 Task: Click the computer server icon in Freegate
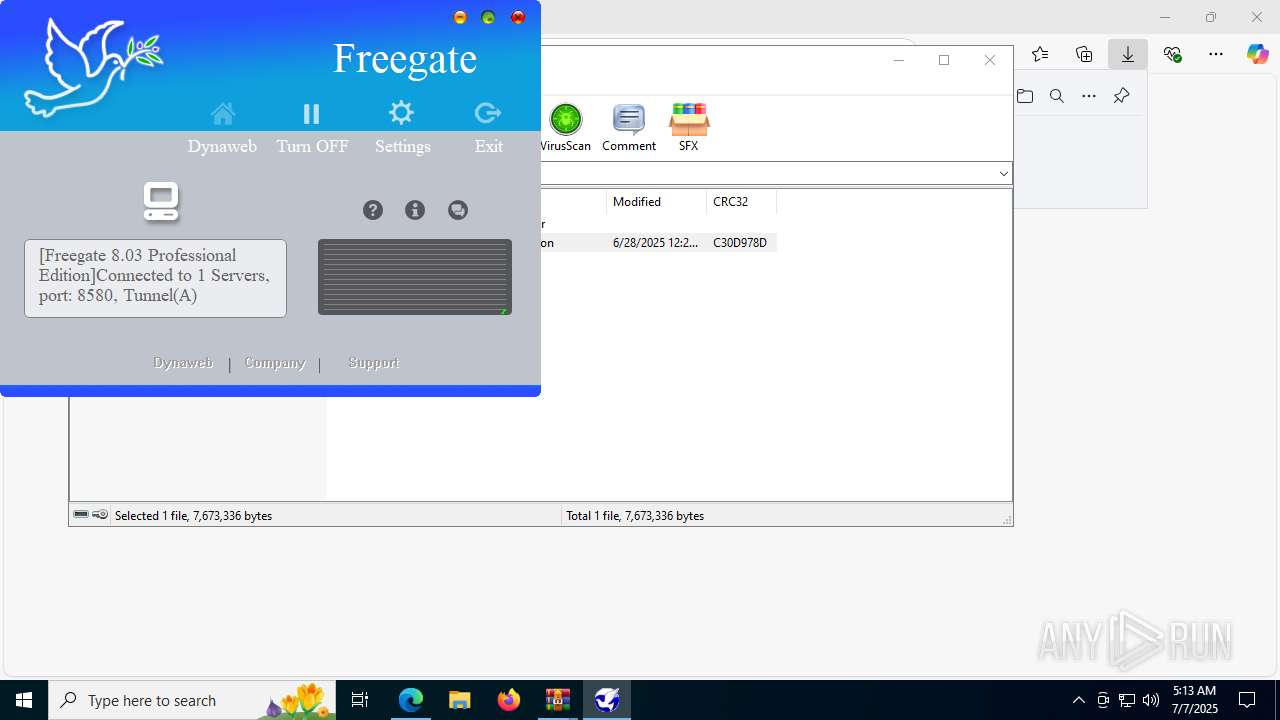[161, 202]
